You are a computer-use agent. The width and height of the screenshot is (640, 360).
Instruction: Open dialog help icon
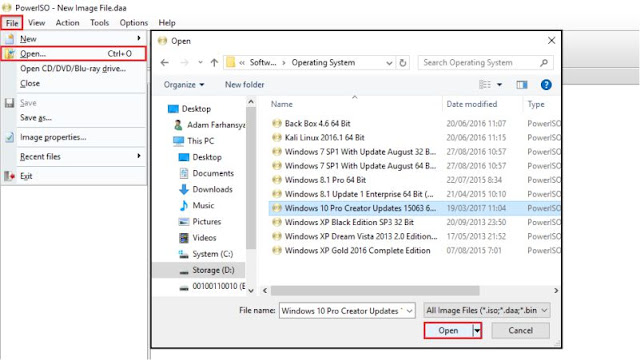546,85
